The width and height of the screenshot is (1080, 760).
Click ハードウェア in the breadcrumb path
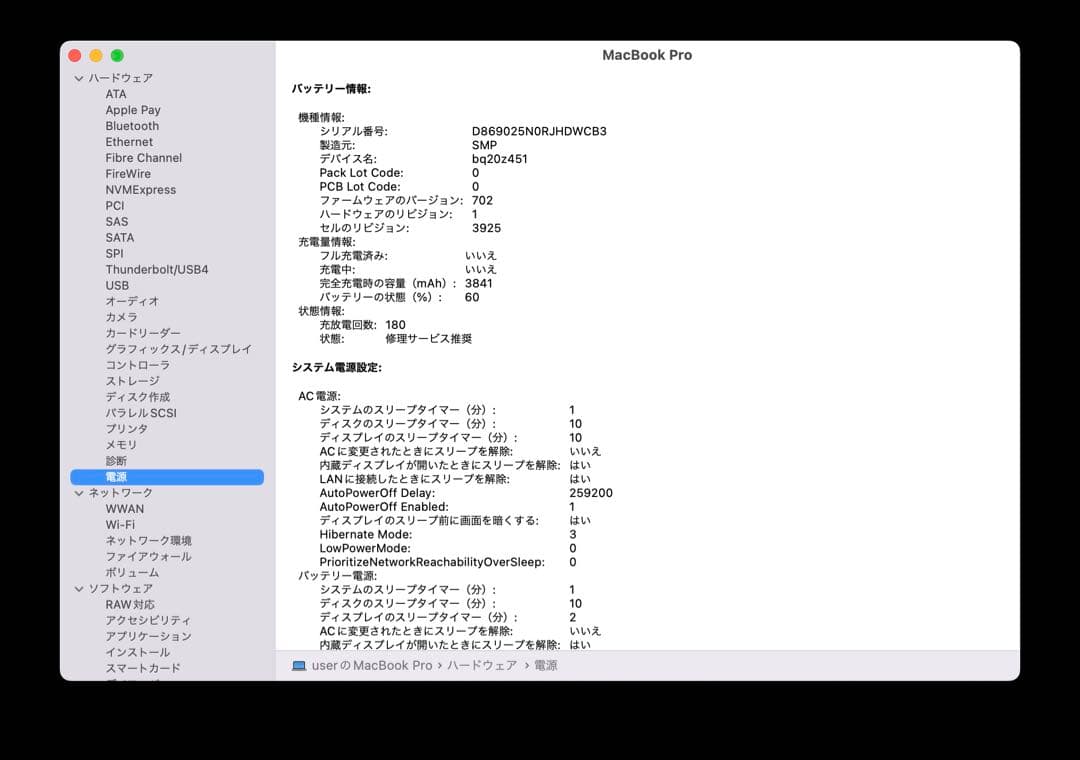(x=482, y=665)
